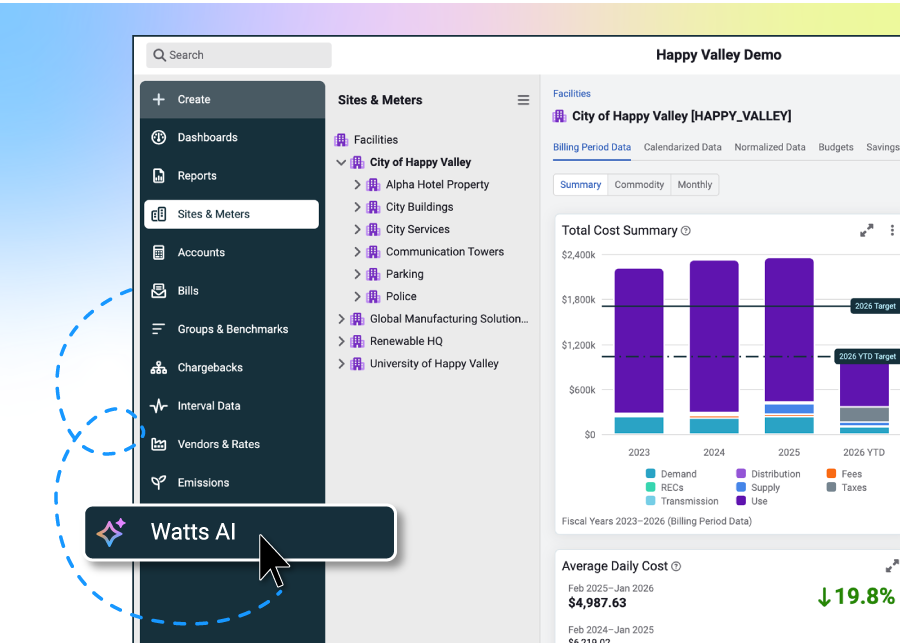The width and height of the screenshot is (900, 643).
Task: Toggle the Fees legend swatch
Action: coord(831,474)
